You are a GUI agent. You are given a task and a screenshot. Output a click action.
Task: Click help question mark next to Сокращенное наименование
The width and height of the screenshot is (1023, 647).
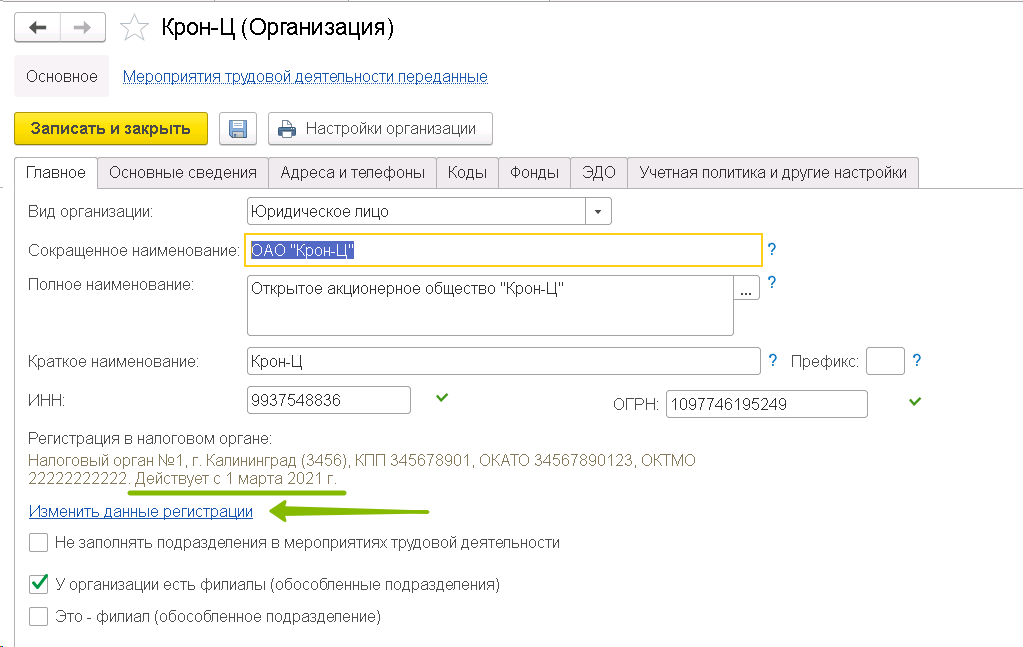771,250
